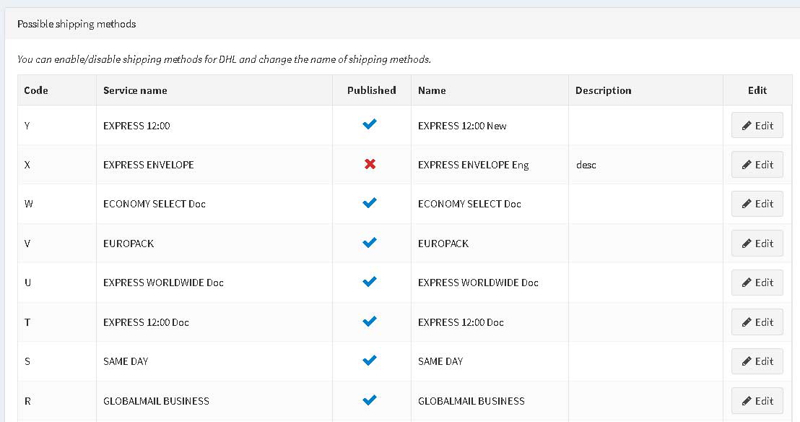Screen dimensions: 800x422
Task: Click published checkmark for SAME DAY
Action: (370, 361)
